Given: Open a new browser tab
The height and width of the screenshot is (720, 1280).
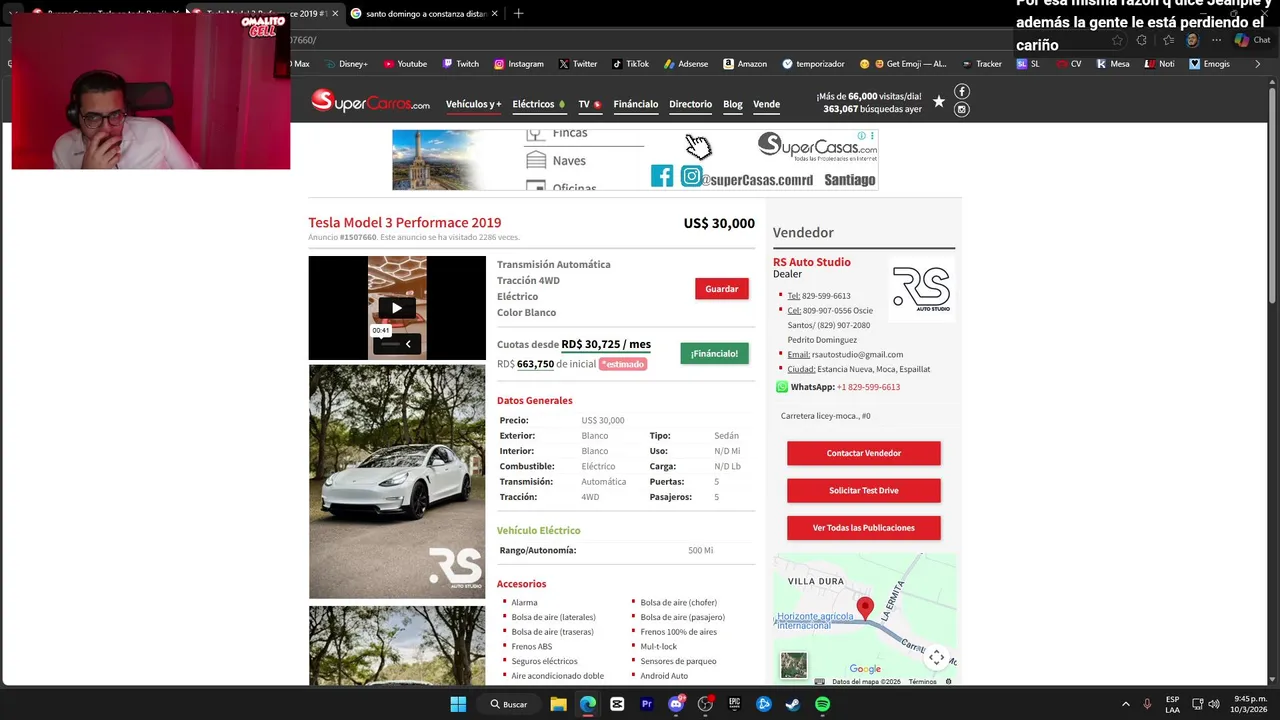Looking at the screenshot, I should (x=518, y=14).
